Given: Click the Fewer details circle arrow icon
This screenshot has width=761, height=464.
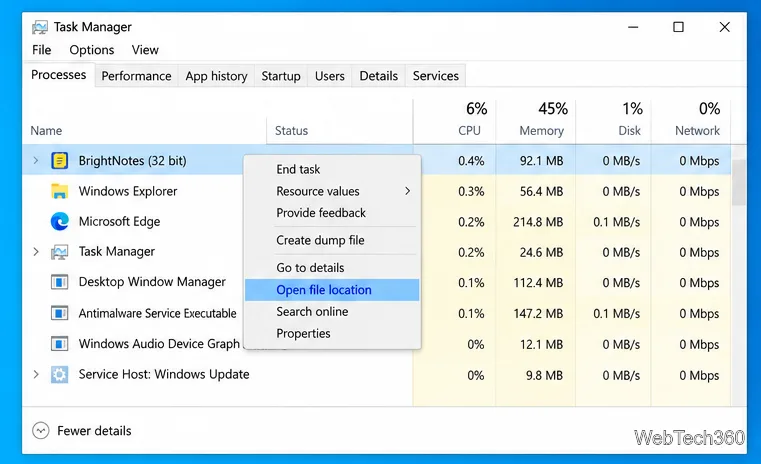Looking at the screenshot, I should [x=41, y=431].
